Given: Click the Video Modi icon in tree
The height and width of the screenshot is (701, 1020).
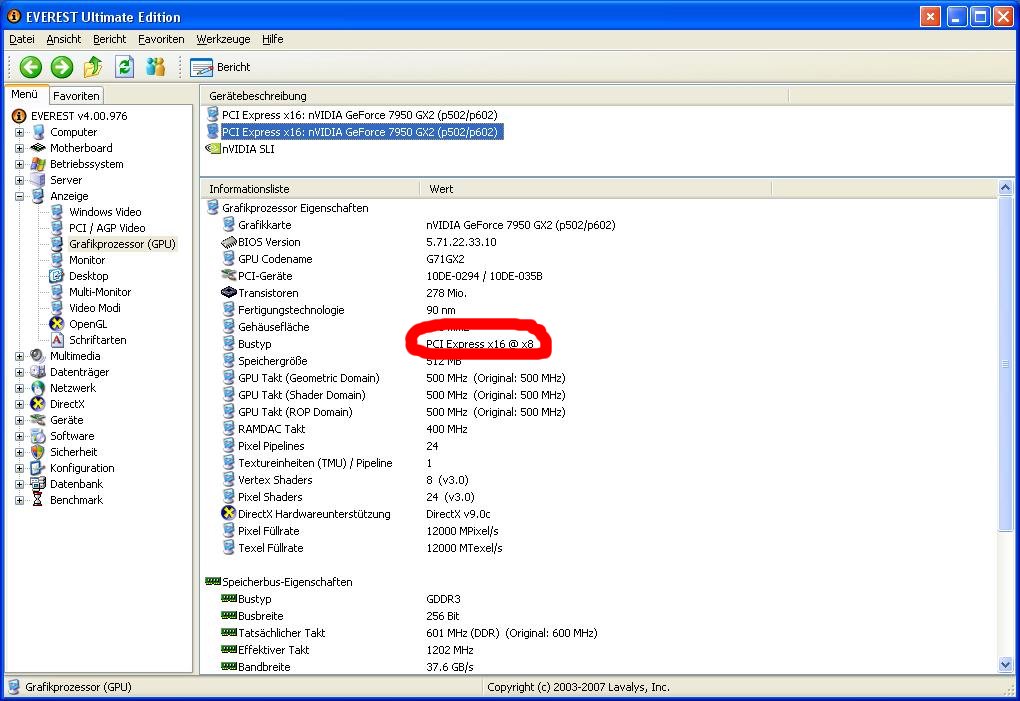Looking at the screenshot, I should click(57, 308).
